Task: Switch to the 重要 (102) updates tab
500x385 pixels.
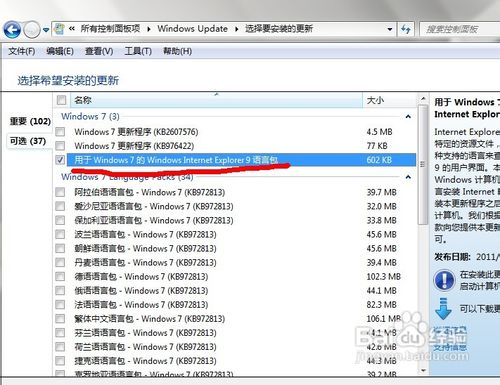Action: [30, 121]
